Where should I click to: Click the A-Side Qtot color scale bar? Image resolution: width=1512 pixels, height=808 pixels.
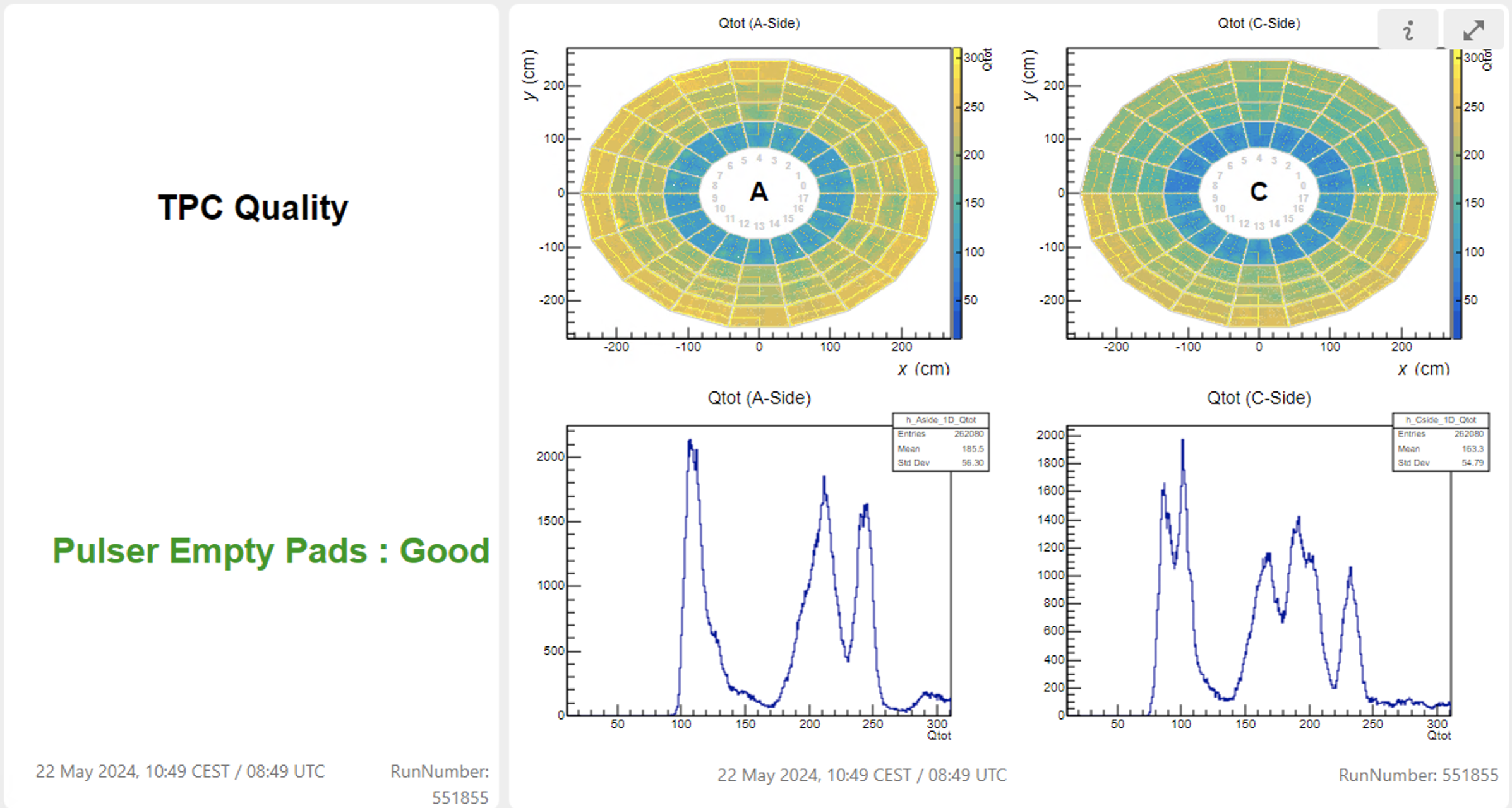tap(957, 193)
